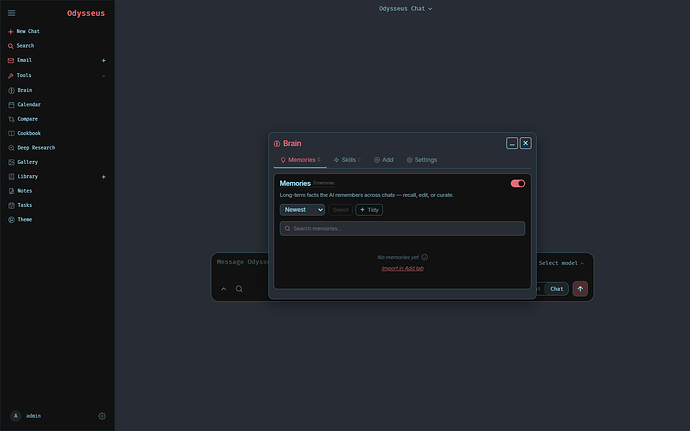The width and height of the screenshot is (690, 431).
Task: Switch to the Skills tab
Action: [x=347, y=160]
